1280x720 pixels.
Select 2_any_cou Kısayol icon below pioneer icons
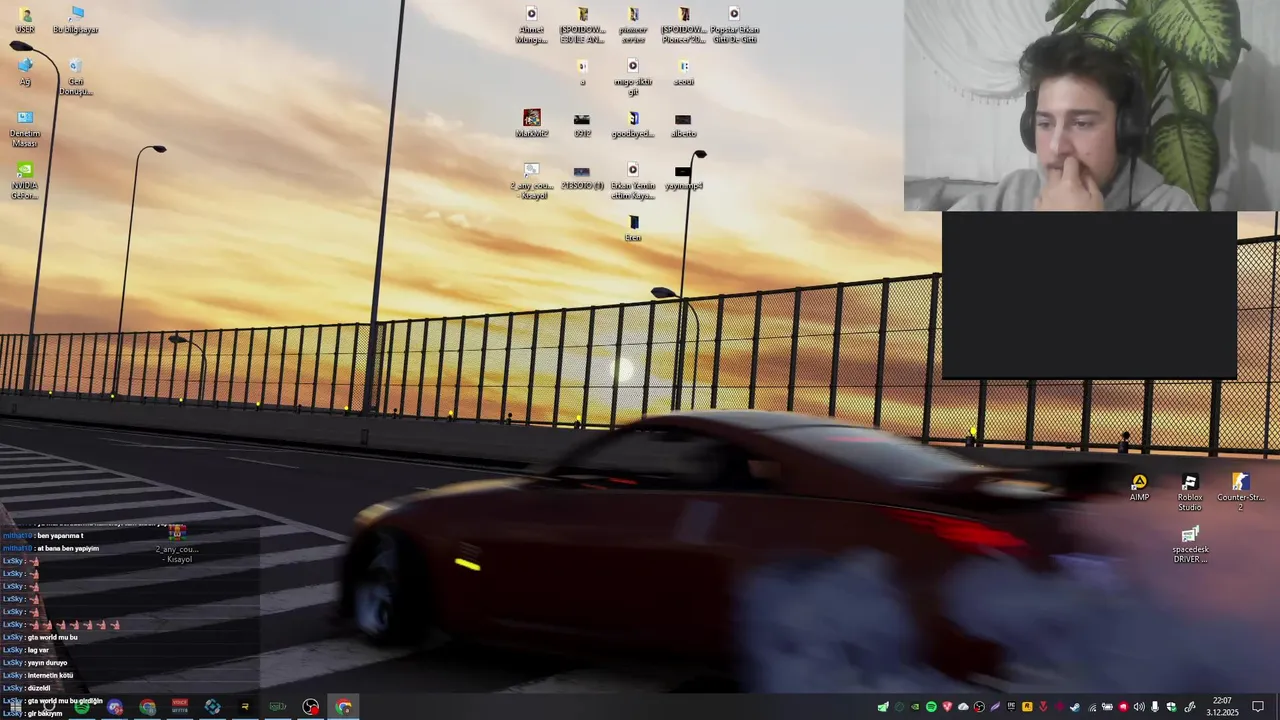tap(531, 181)
